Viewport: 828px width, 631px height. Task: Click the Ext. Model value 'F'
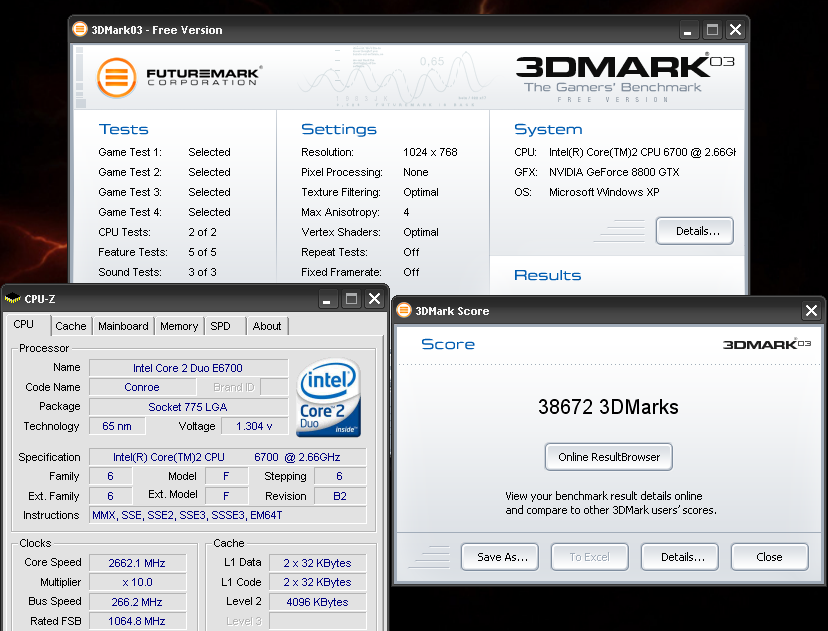point(227,496)
